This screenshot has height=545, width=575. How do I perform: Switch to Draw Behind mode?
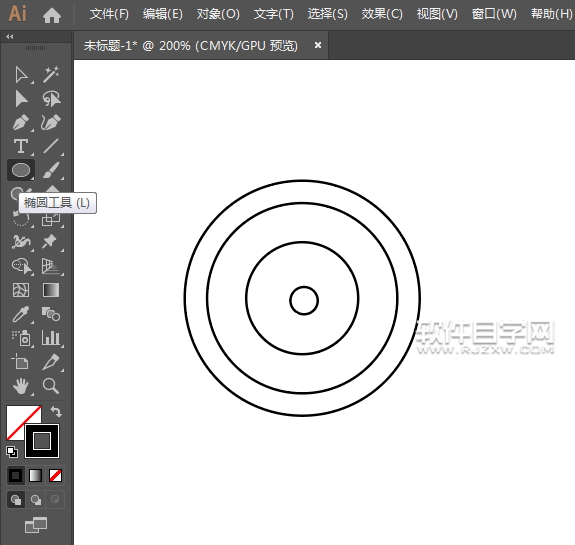[36, 500]
